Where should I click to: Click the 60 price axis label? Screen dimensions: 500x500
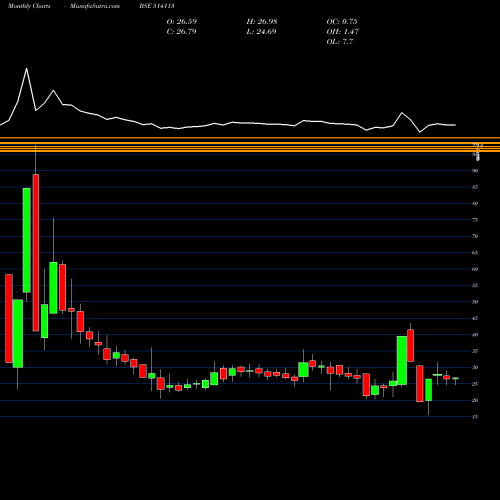click(x=475, y=269)
